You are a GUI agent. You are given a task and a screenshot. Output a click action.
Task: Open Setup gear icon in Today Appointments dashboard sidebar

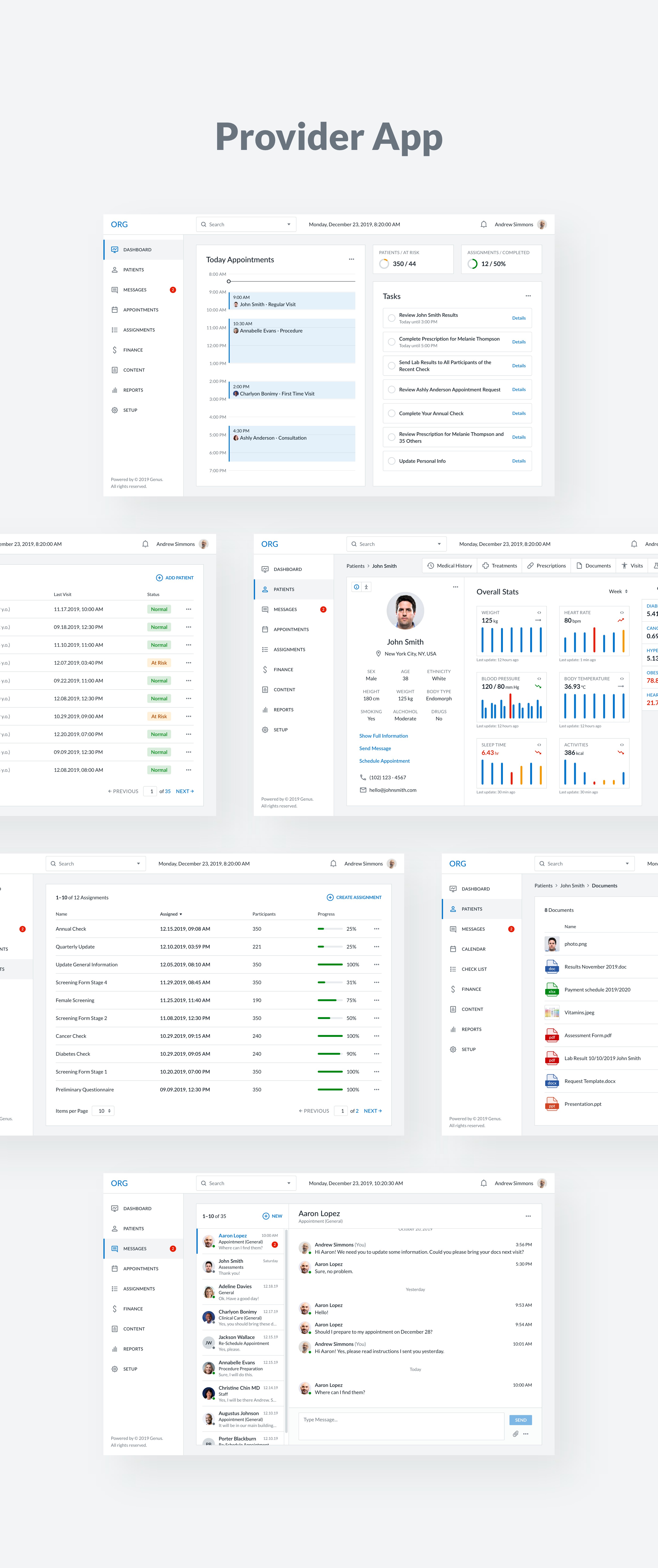click(x=114, y=410)
